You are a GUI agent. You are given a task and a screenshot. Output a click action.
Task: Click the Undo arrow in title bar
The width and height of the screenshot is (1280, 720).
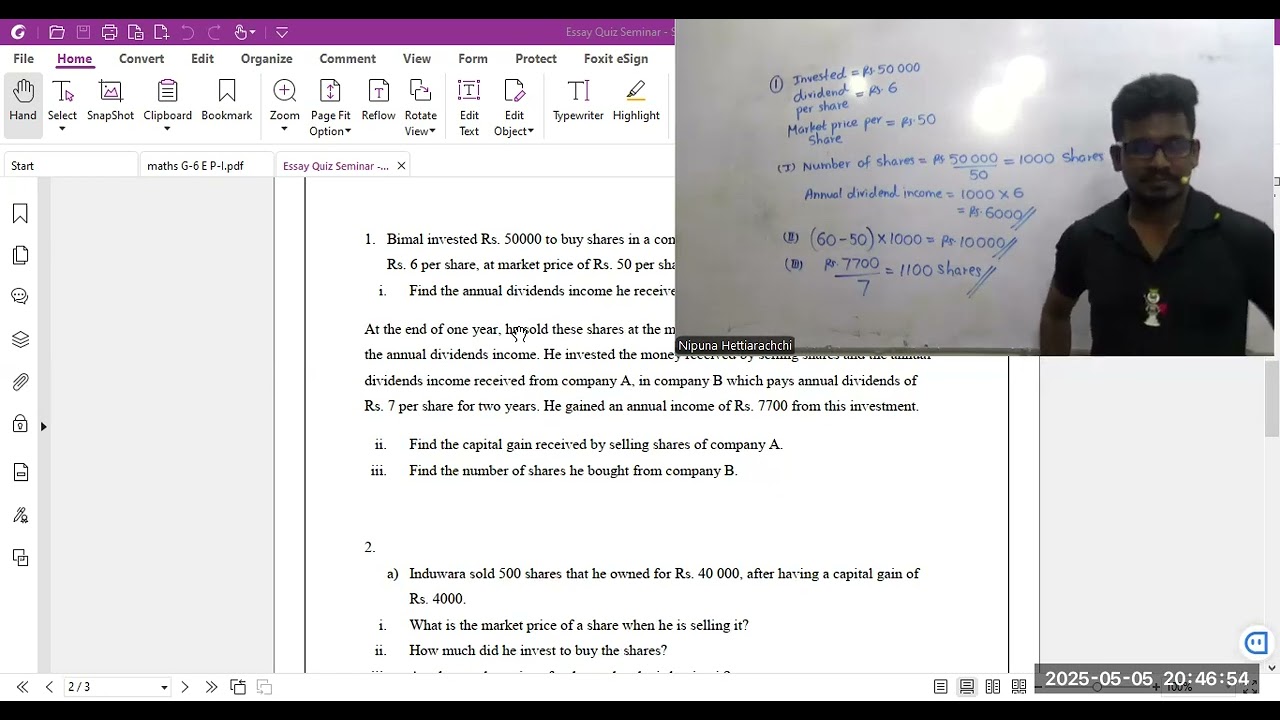187,32
